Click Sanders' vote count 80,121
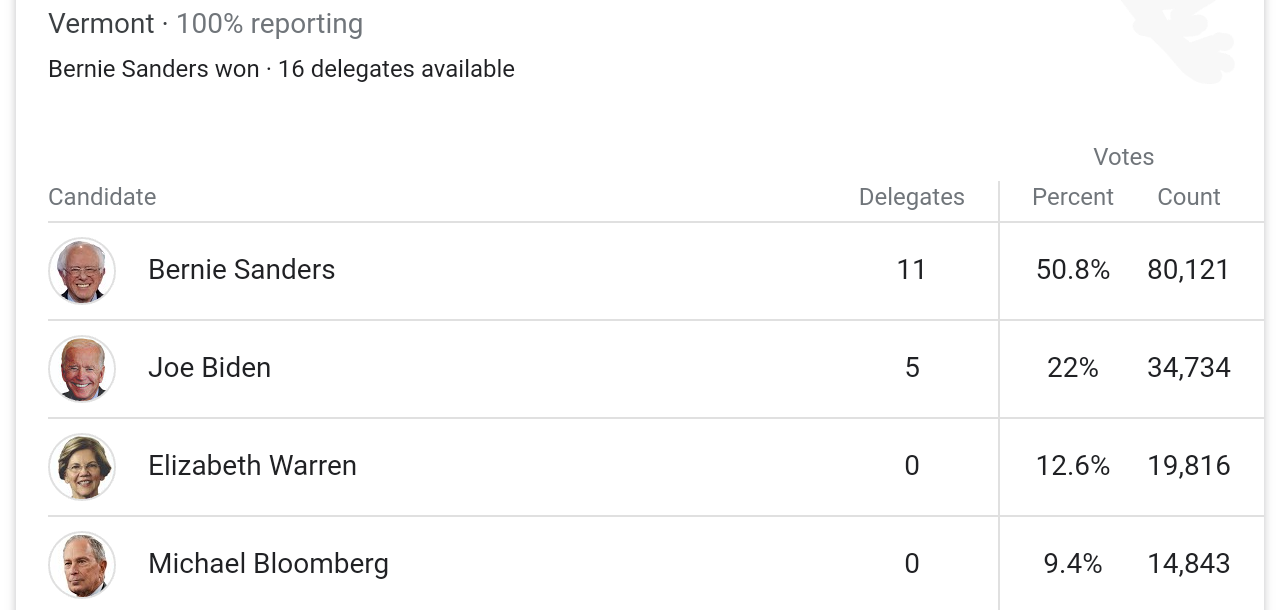 1189,269
